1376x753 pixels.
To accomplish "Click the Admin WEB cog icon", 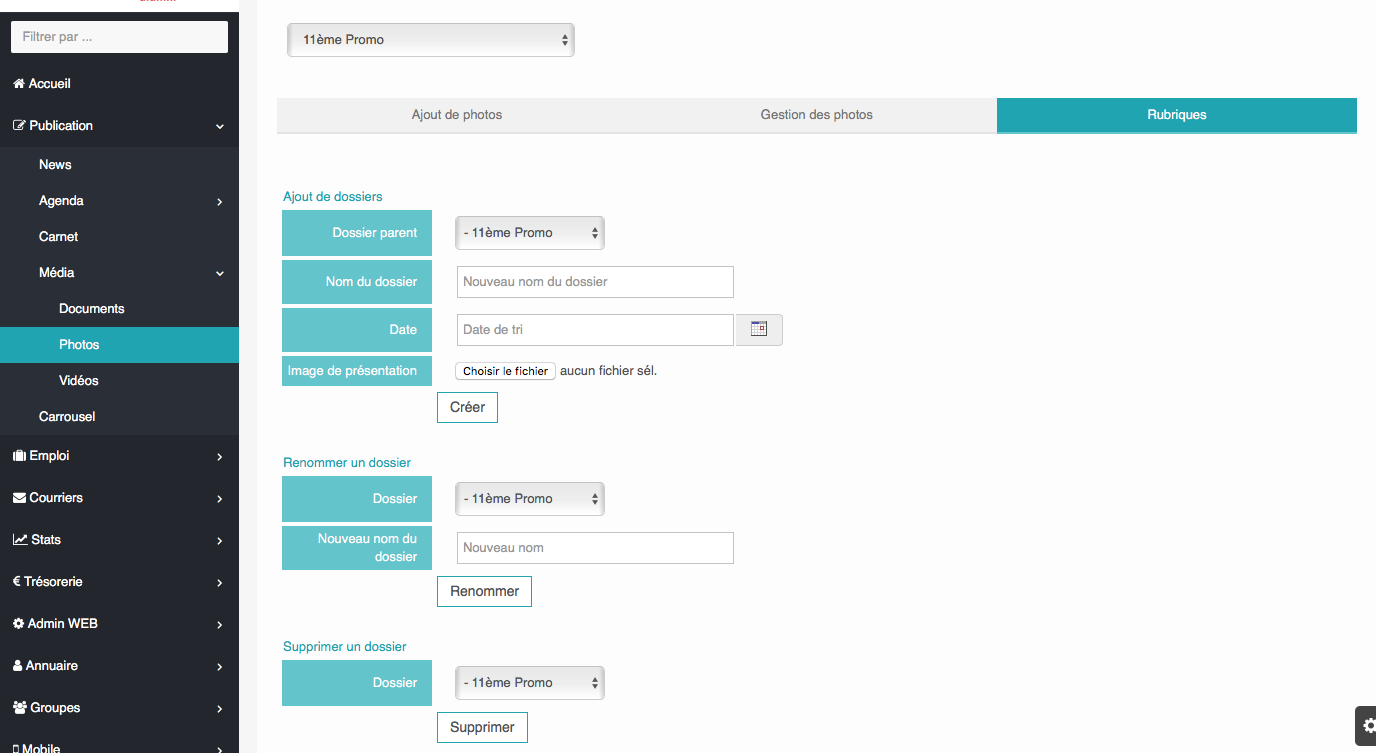I will (x=18, y=624).
